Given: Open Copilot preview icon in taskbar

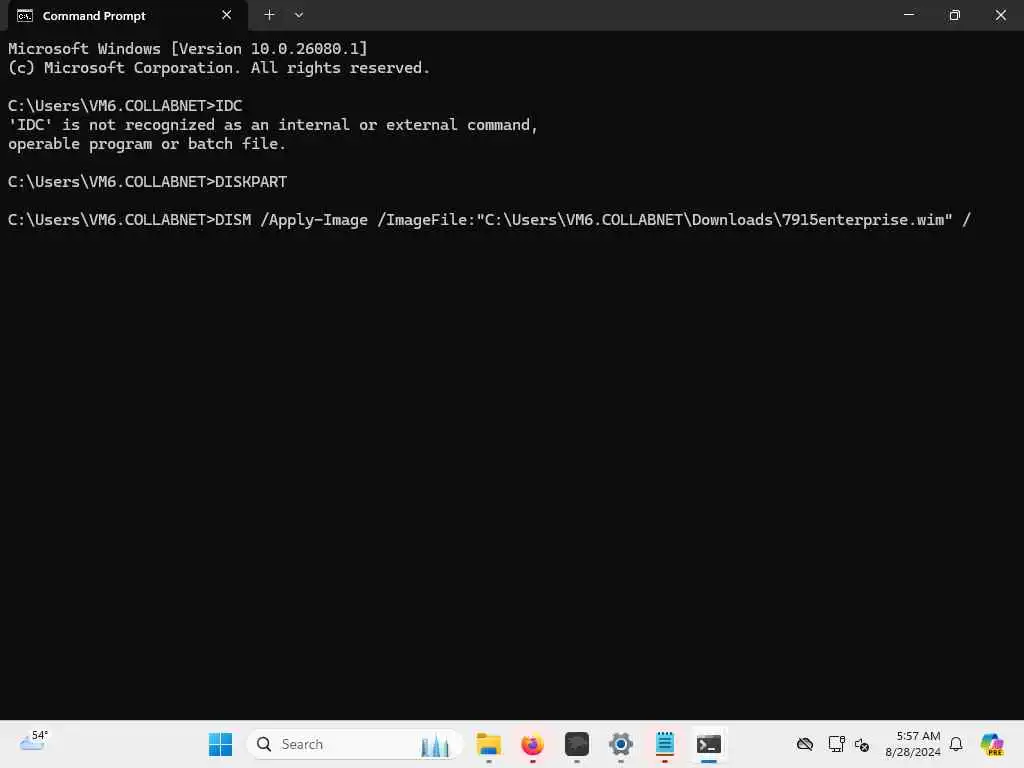Looking at the screenshot, I should tap(992, 744).
